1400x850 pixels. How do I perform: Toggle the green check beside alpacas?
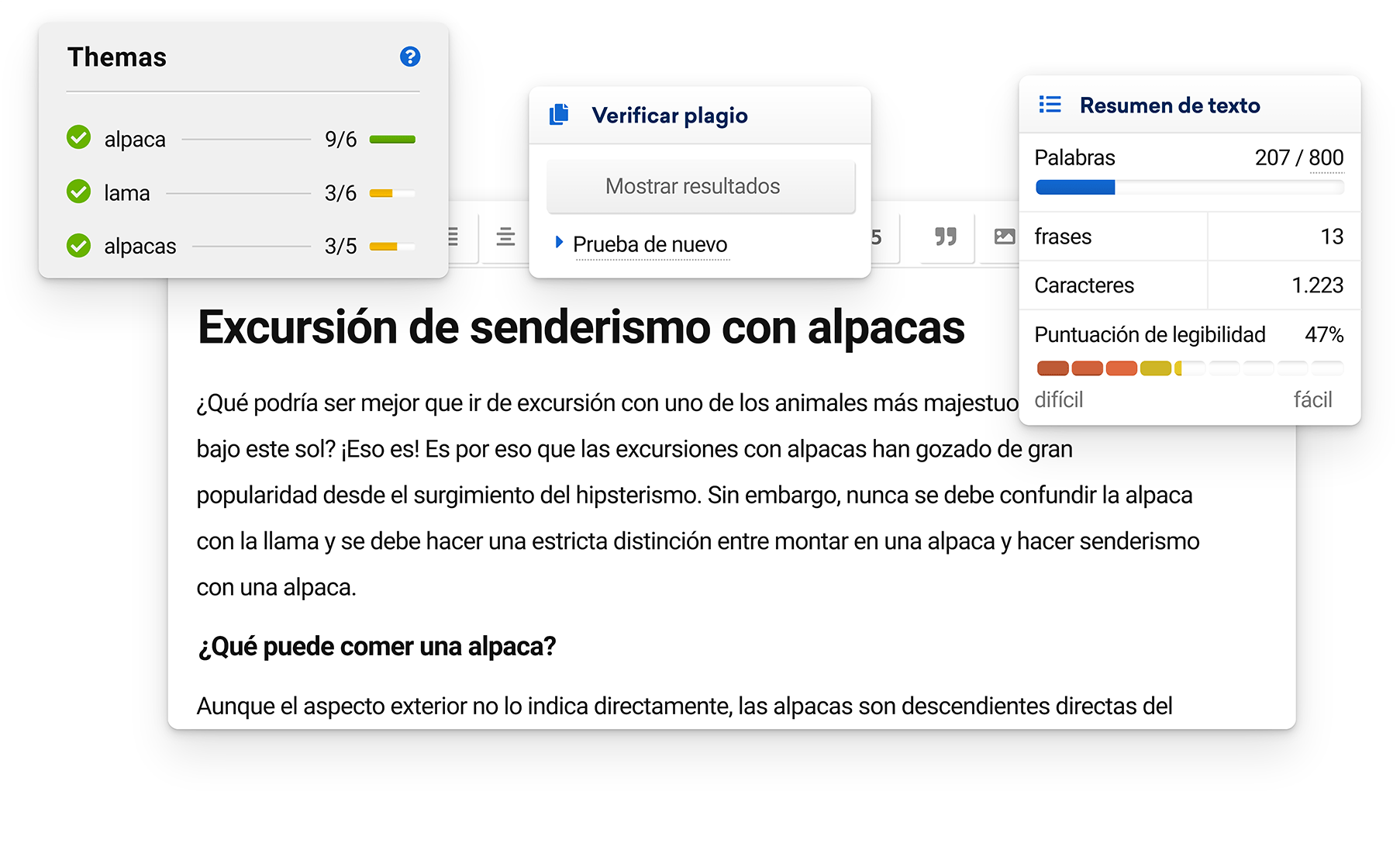point(78,246)
